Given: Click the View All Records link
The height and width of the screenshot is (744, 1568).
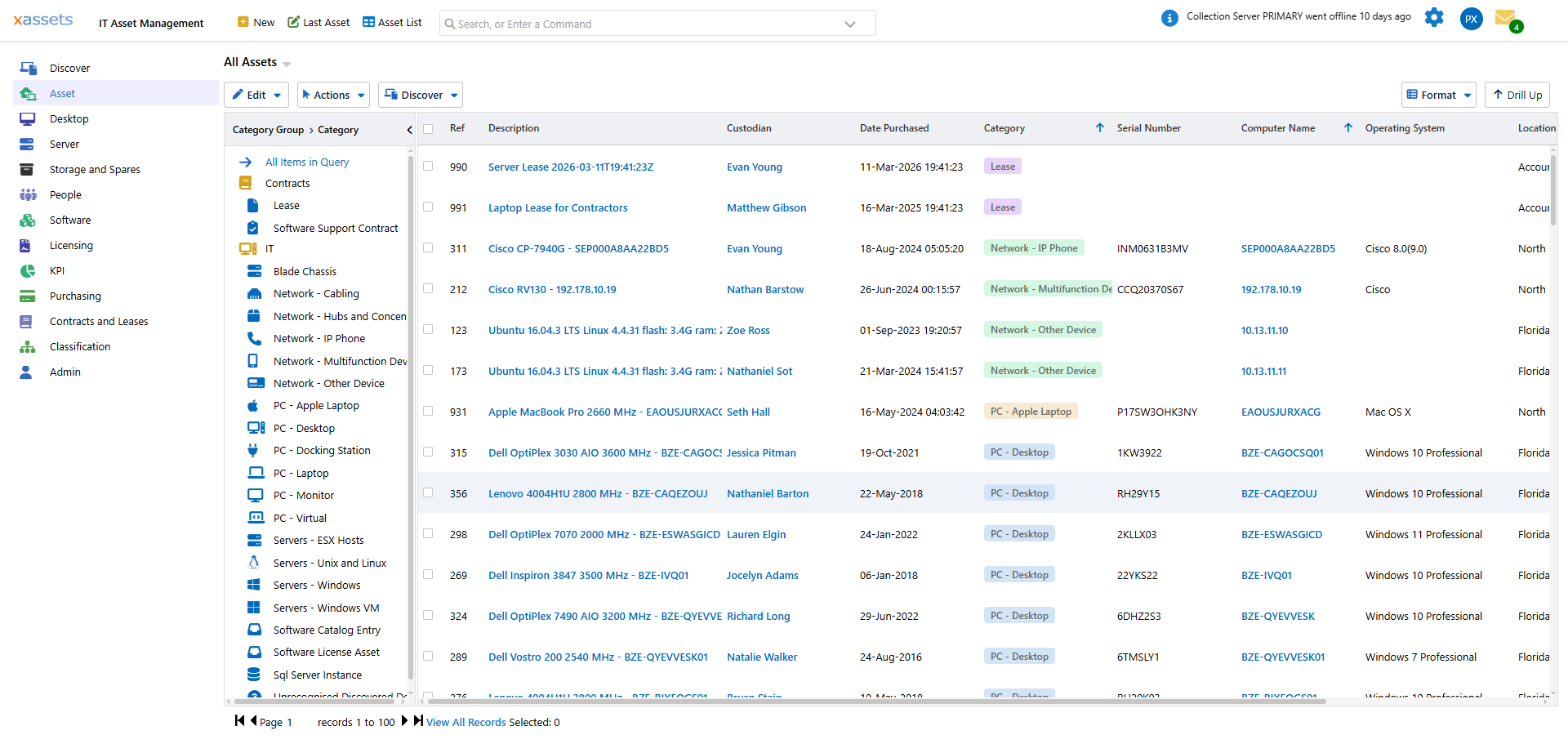Looking at the screenshot, I should tap(465, 722).
